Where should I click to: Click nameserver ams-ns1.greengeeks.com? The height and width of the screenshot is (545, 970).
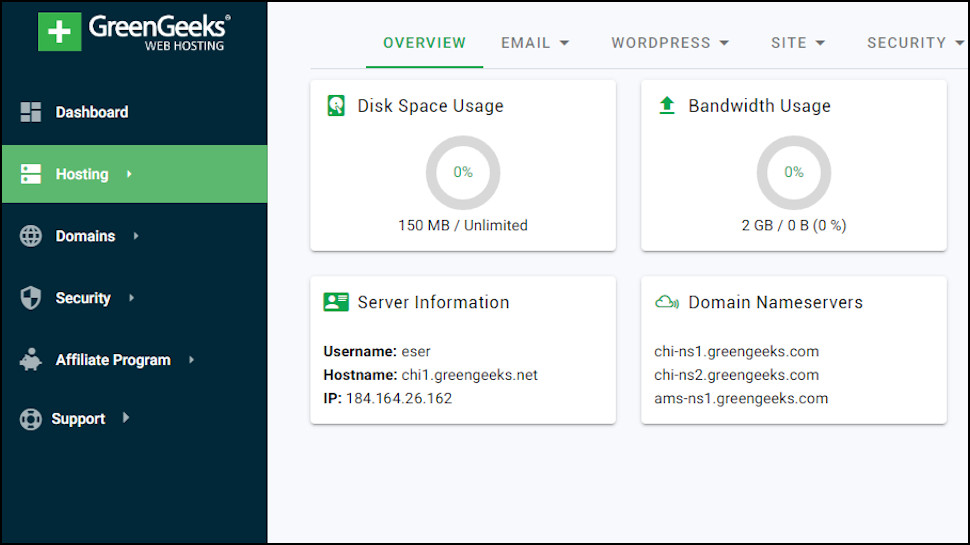click(x=741, y=398)
